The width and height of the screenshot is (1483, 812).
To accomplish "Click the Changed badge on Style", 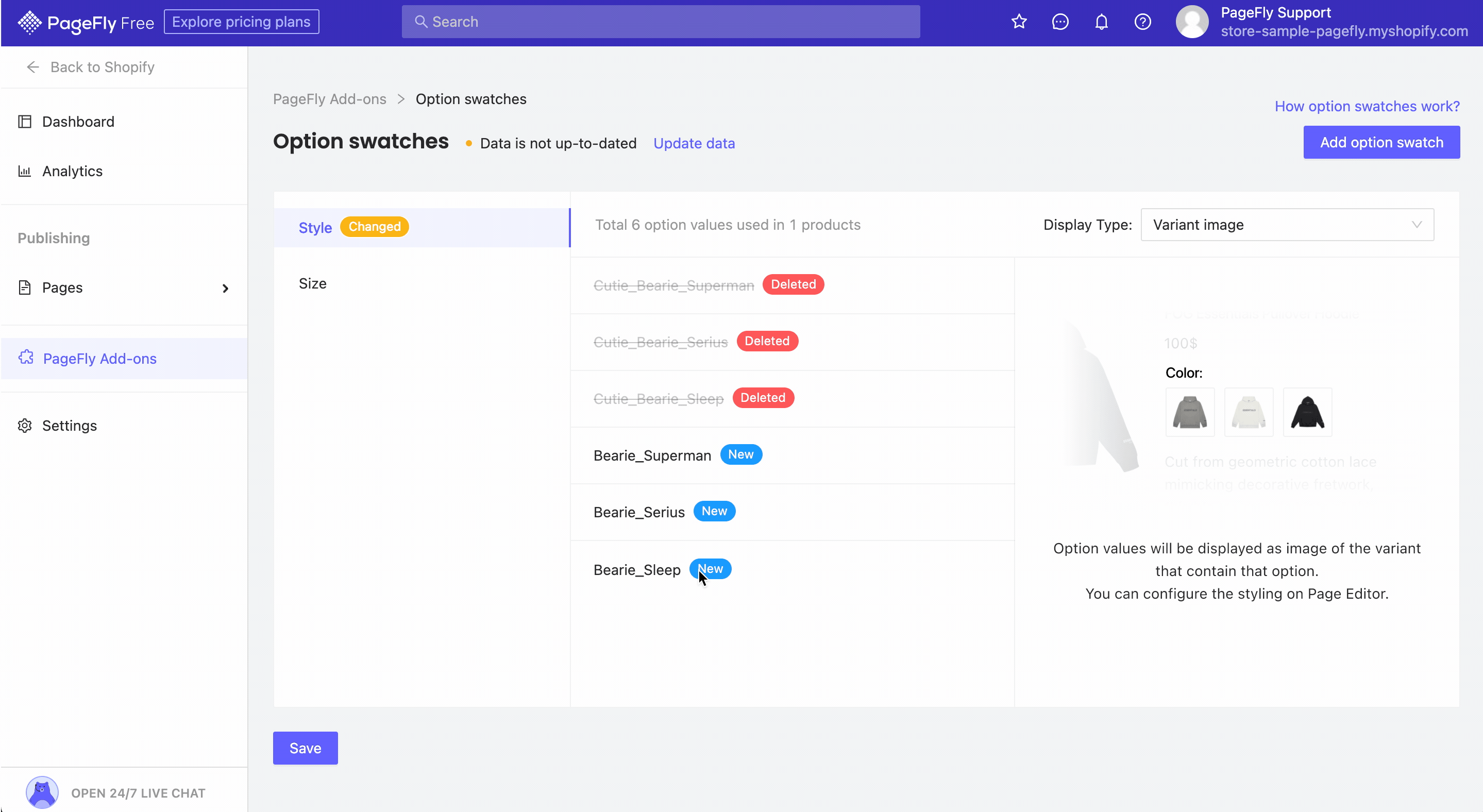I will coord(374,227).
